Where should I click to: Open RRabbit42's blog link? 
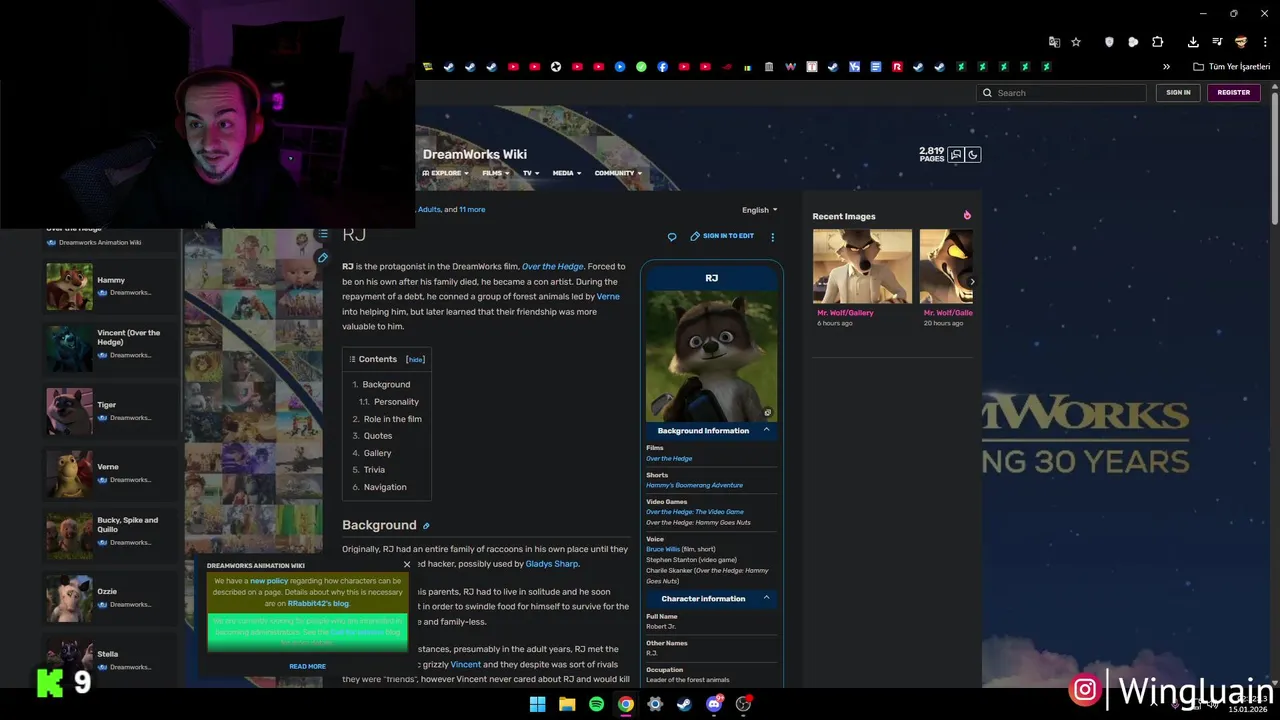[318, 604]
